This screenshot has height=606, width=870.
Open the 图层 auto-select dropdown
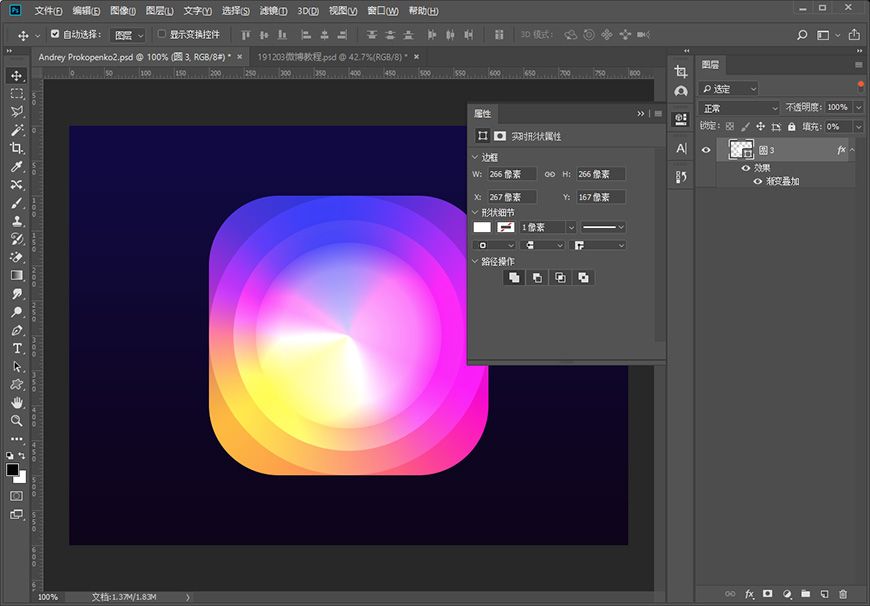(x=128, y=36)
